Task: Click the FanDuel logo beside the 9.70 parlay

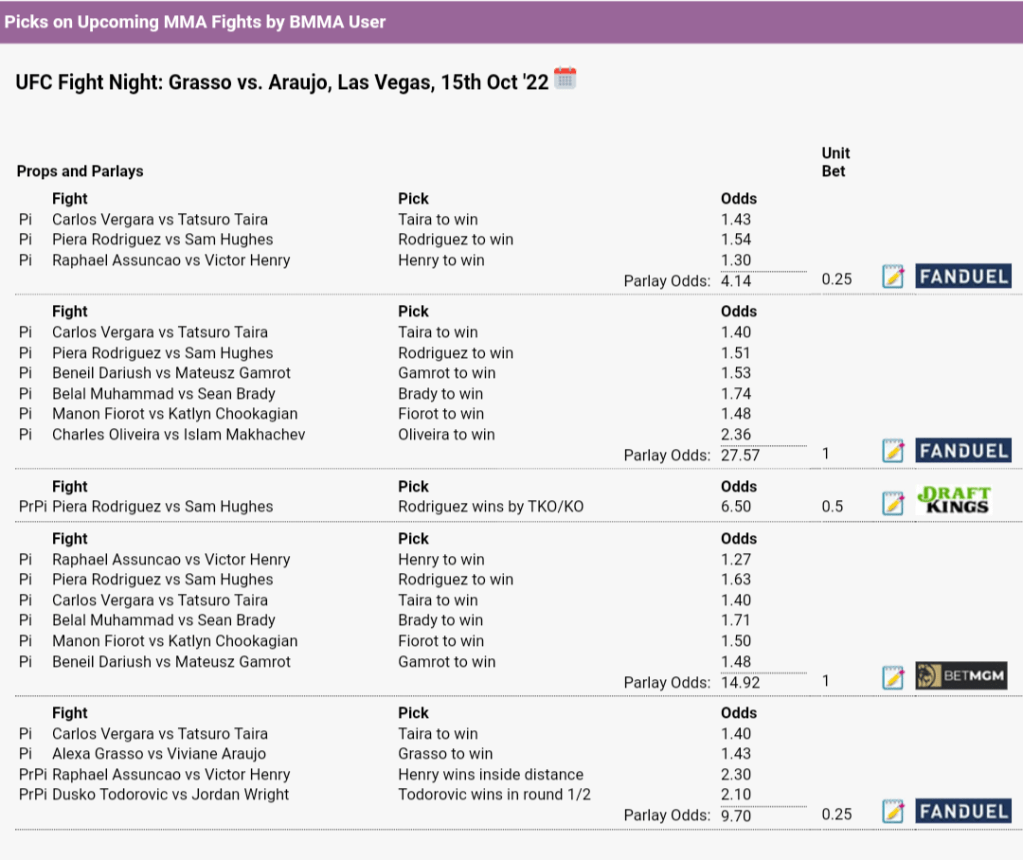Action: [963, 811]
